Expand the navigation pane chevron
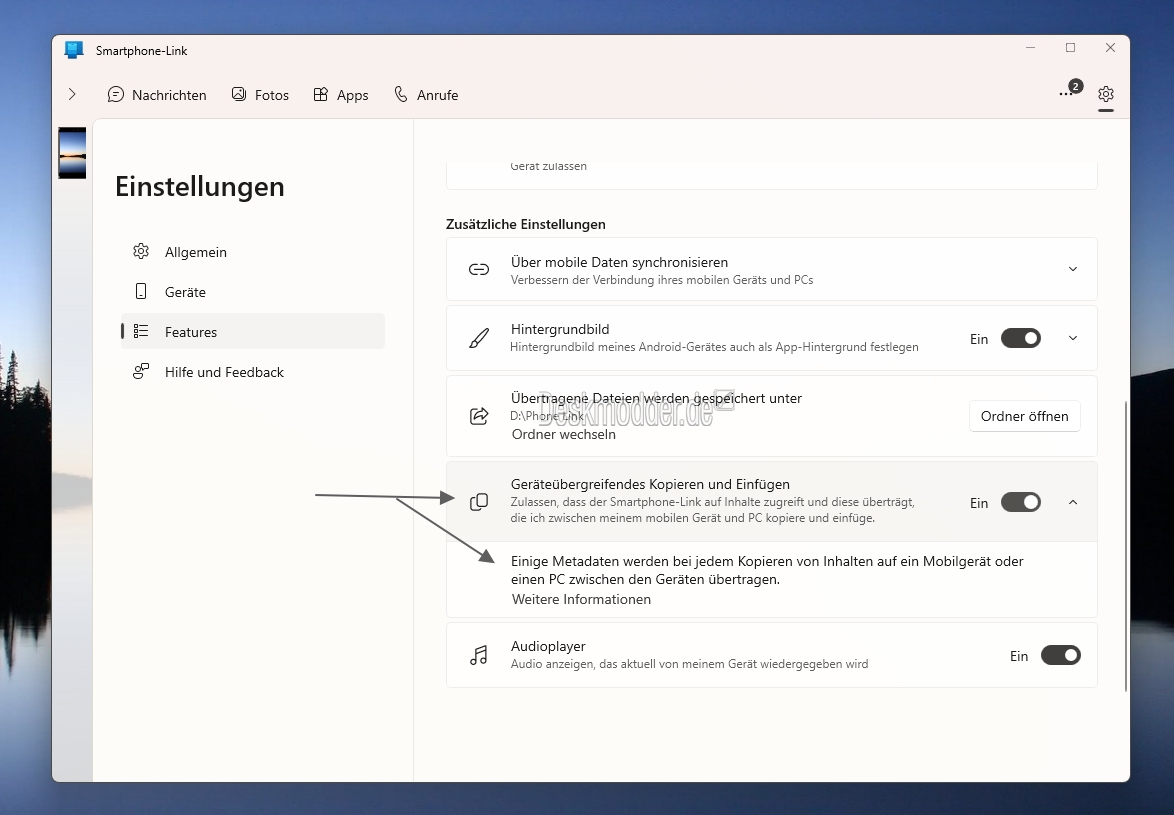The image size is (1174, 815). (72, 94)
